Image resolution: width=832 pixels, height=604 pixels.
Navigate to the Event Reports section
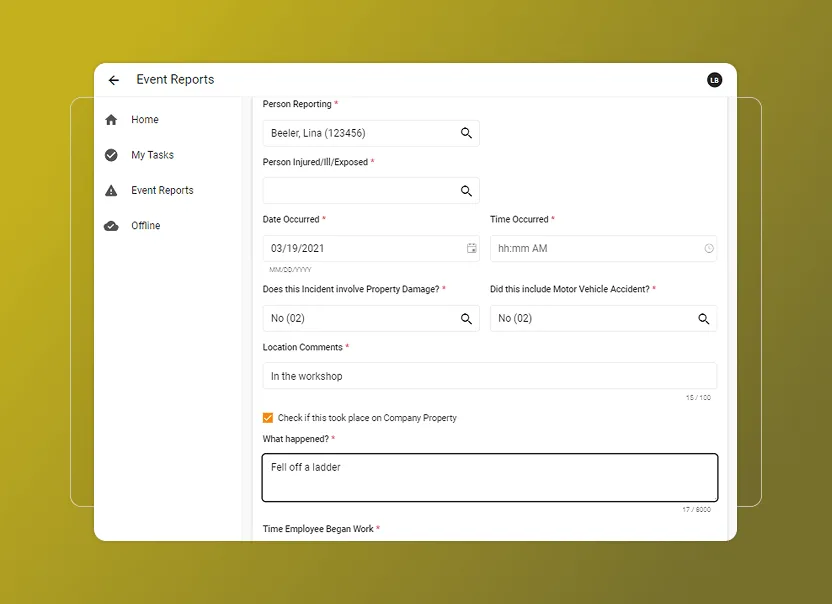click(x=164, y=190)
